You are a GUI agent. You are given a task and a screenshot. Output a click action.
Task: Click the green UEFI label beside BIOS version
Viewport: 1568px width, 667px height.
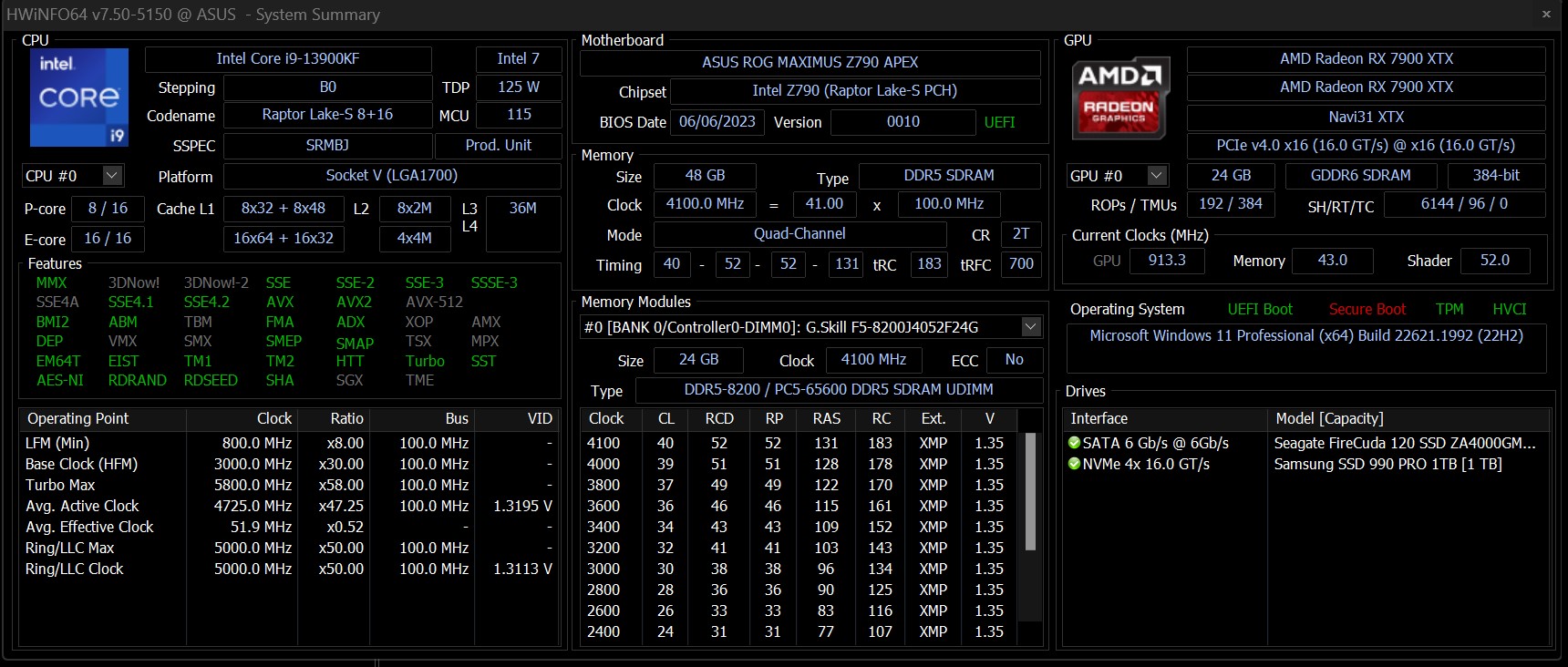click(x=999, y=122)
